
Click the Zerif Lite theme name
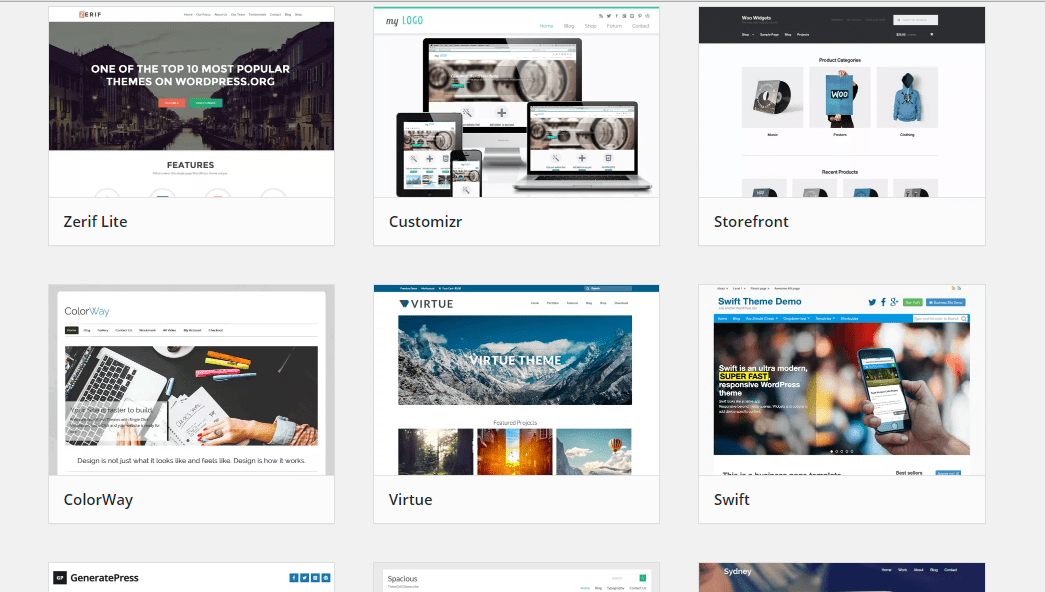point(95,221)
